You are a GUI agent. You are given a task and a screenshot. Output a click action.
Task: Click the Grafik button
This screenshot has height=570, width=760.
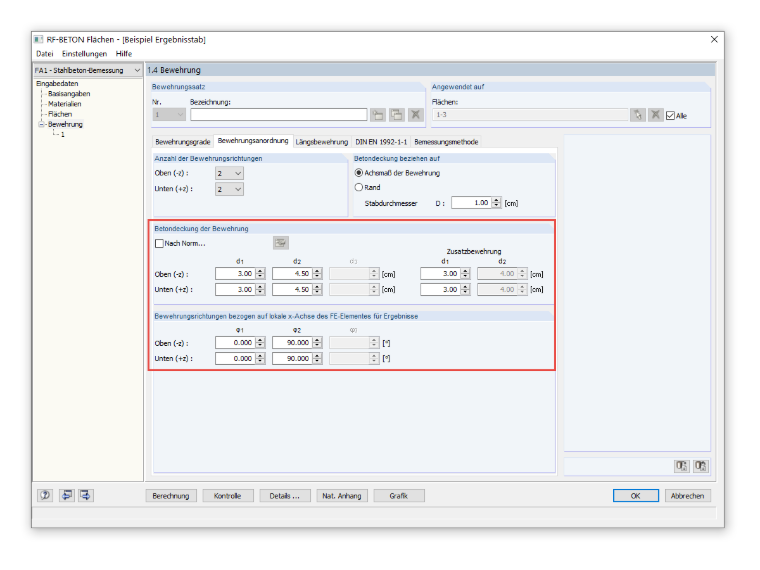pyautogui.click(x=398, y=496)
